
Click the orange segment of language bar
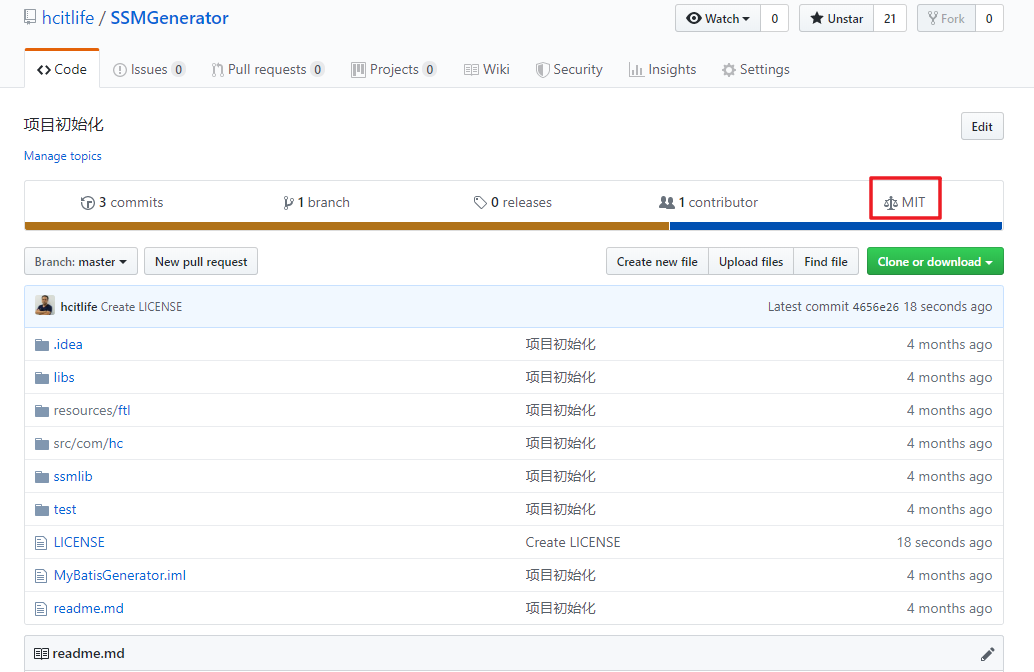[347, 226]
